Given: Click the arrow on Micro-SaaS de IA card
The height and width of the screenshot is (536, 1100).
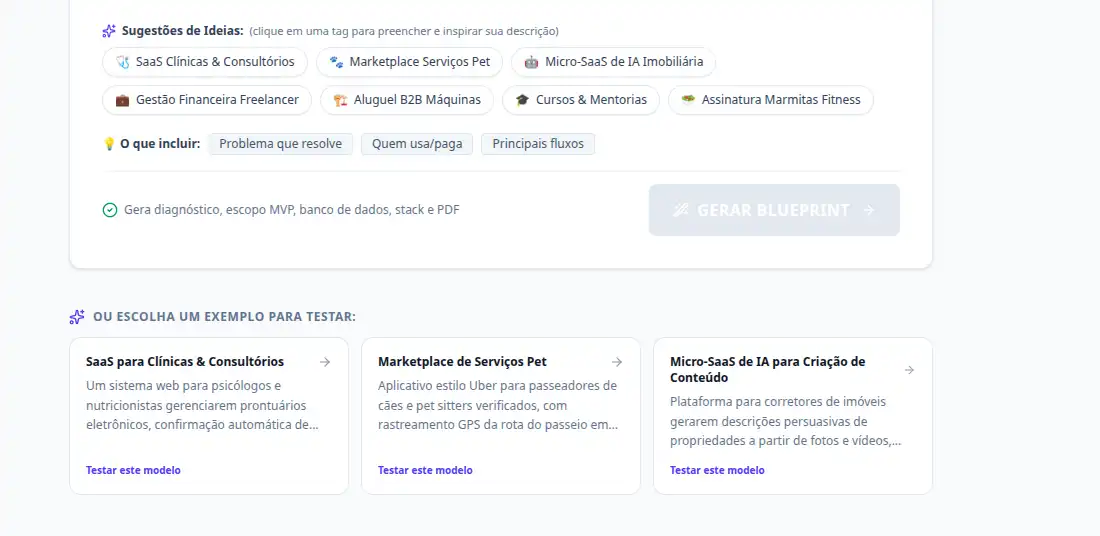Looking at the screenshot, I should tap(909, 370).
